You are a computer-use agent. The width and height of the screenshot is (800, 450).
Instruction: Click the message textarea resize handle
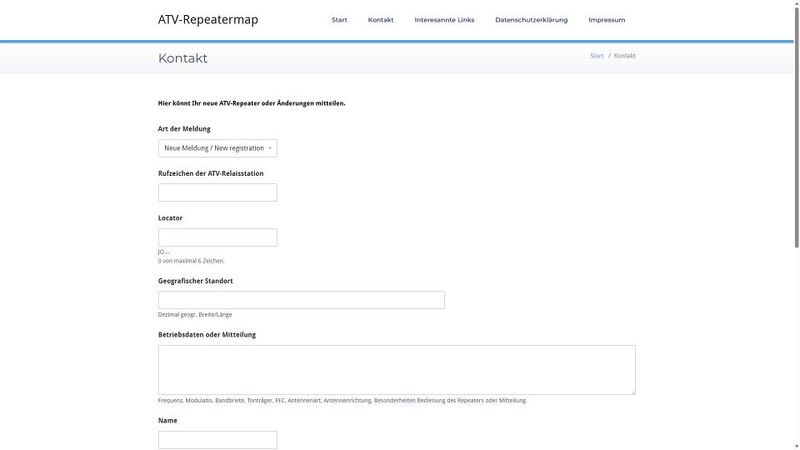click(x=632, y=391)
